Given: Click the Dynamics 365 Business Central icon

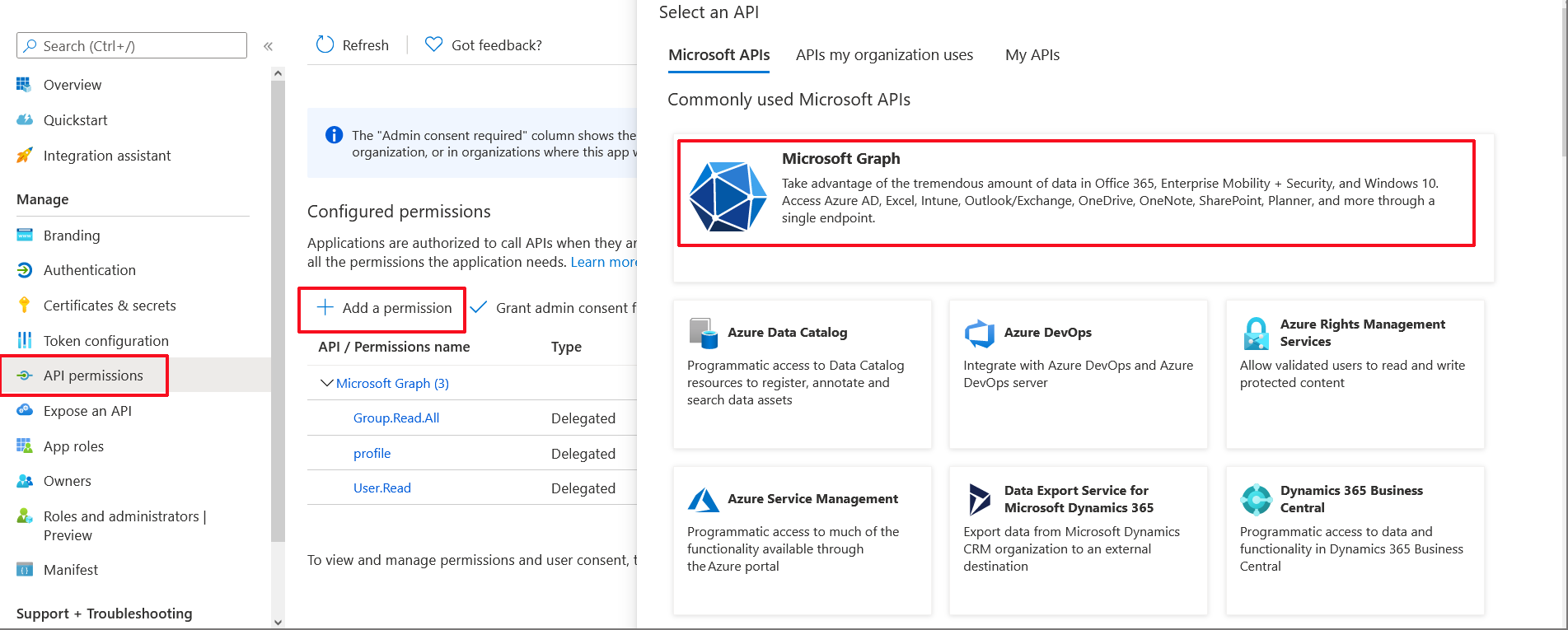Looking at the screenshot, I should click(x=1256, y=500).
